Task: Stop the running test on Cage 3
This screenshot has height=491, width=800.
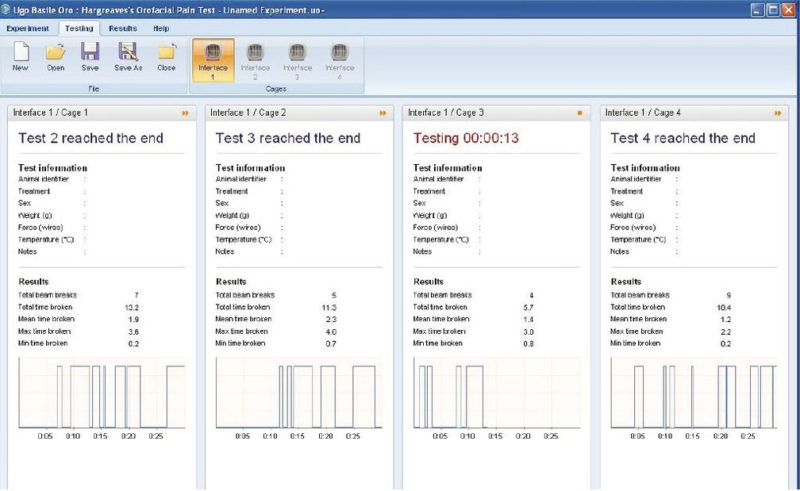Action: (580, 113)
